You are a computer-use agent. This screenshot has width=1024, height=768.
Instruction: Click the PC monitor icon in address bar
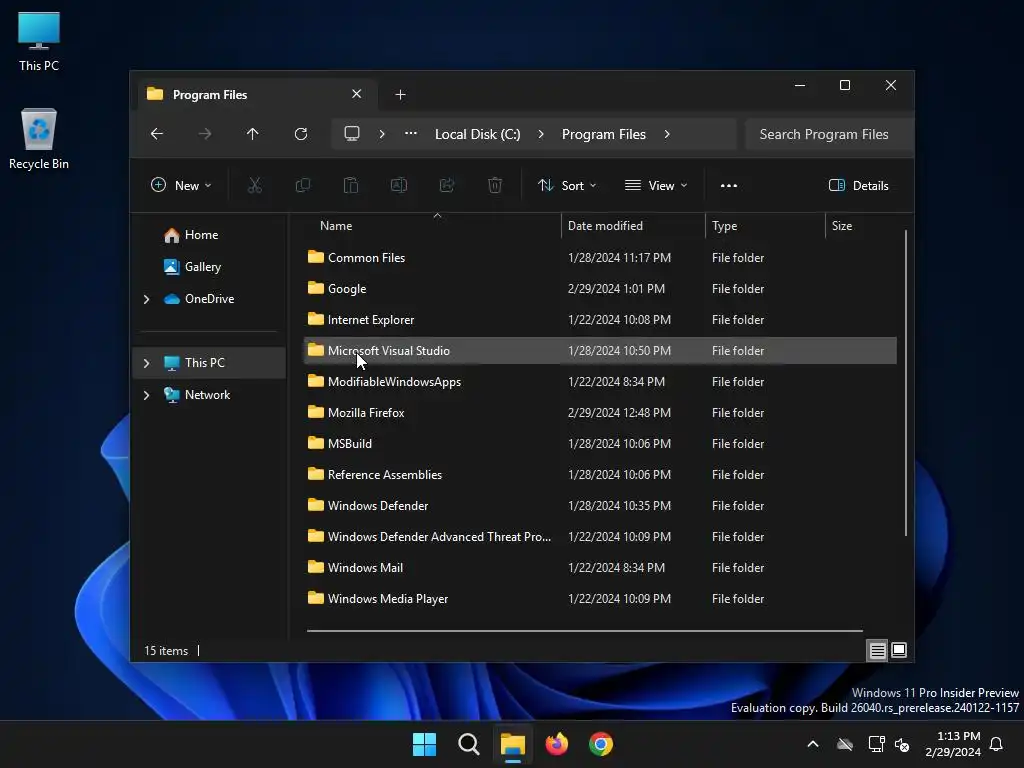pyautogui.click(x=352, y=134)
